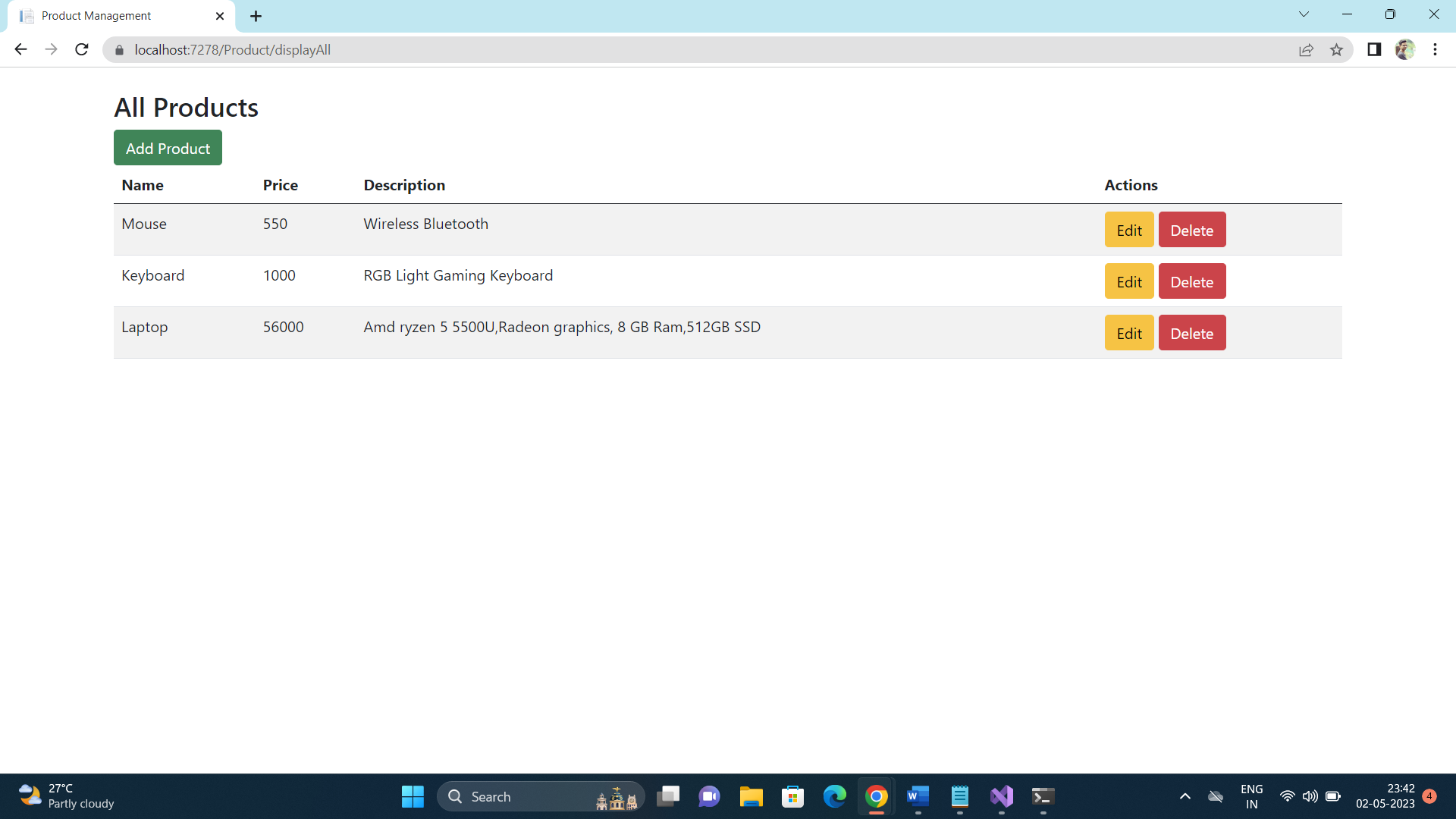This screenshot has height=819, width=1456.
Task: Open Microsoft Edge from the taskbar
Action: [834, 796]
